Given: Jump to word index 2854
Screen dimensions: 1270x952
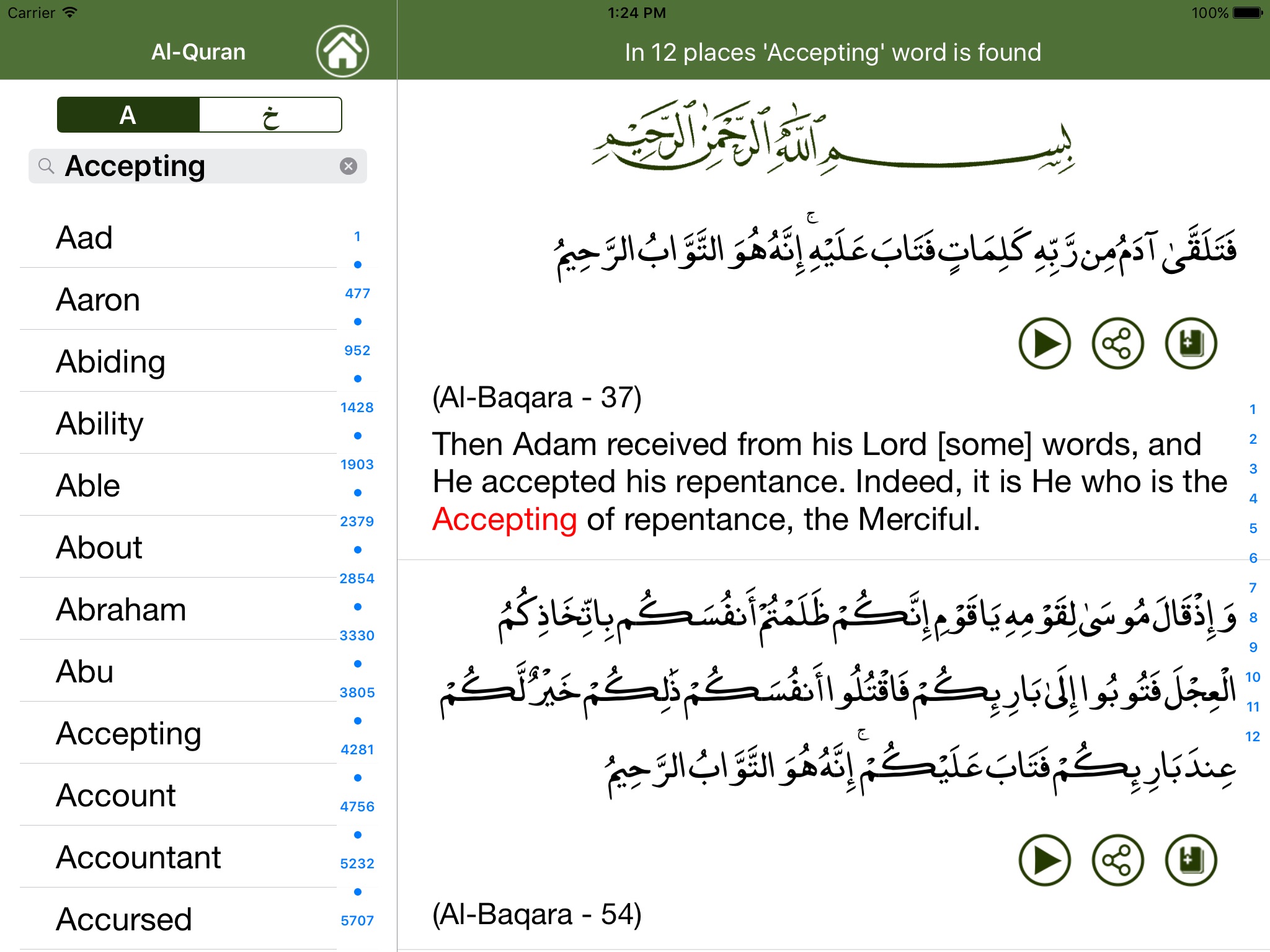Looking at the screenshot, I should [x=357, y=579].
